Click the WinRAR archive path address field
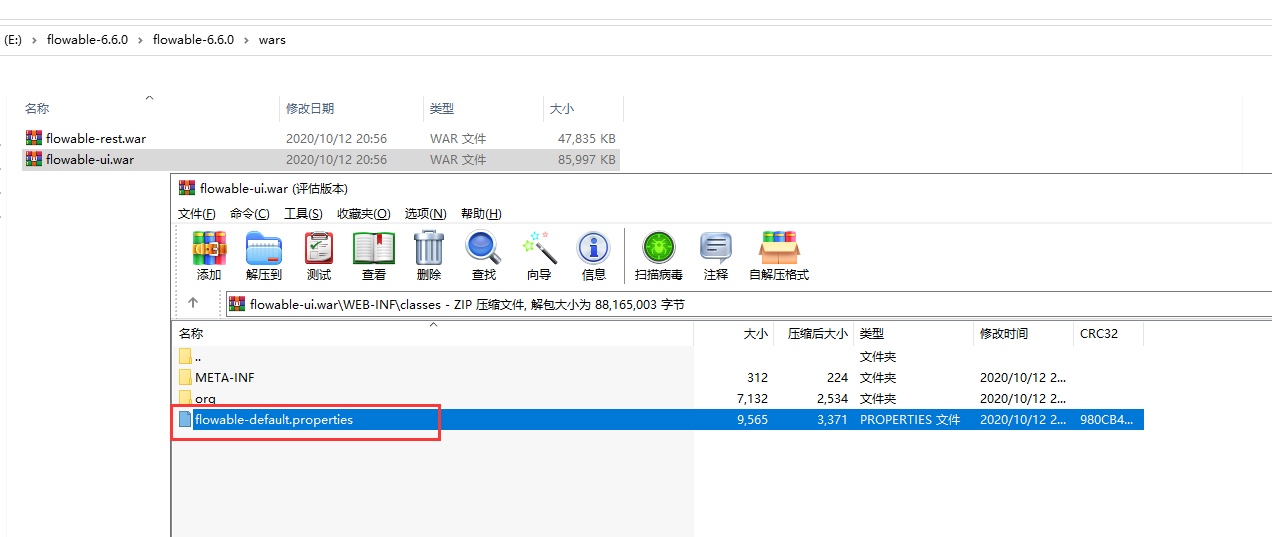1272x537 pixels. pyautogui.click(x=748, y=304)
